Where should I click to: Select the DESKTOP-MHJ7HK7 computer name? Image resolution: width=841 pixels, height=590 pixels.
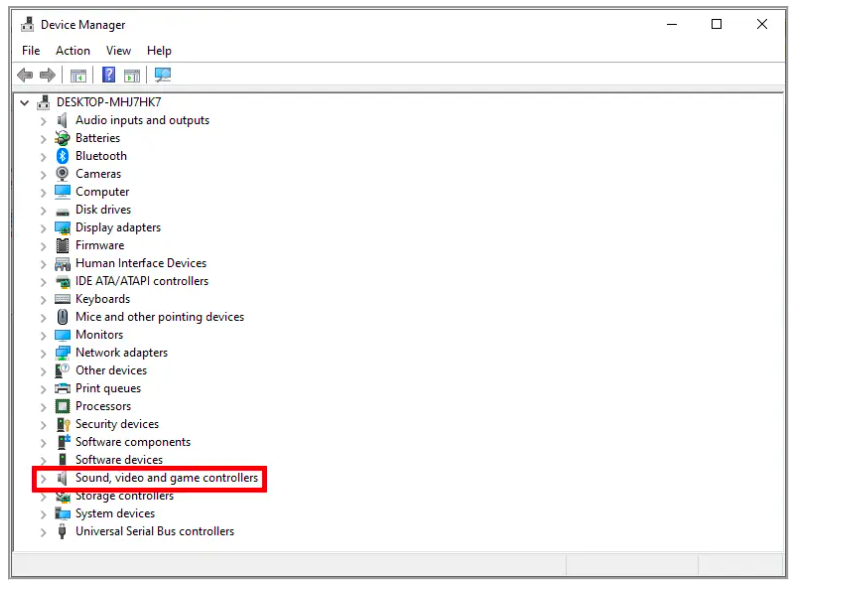coord(109,102)
